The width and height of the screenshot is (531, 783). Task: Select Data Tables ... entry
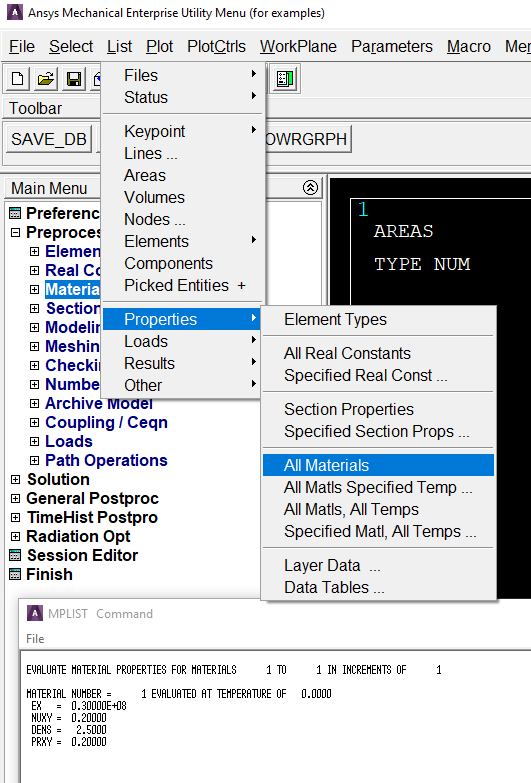pyautogui.click(x=378, y=587)
